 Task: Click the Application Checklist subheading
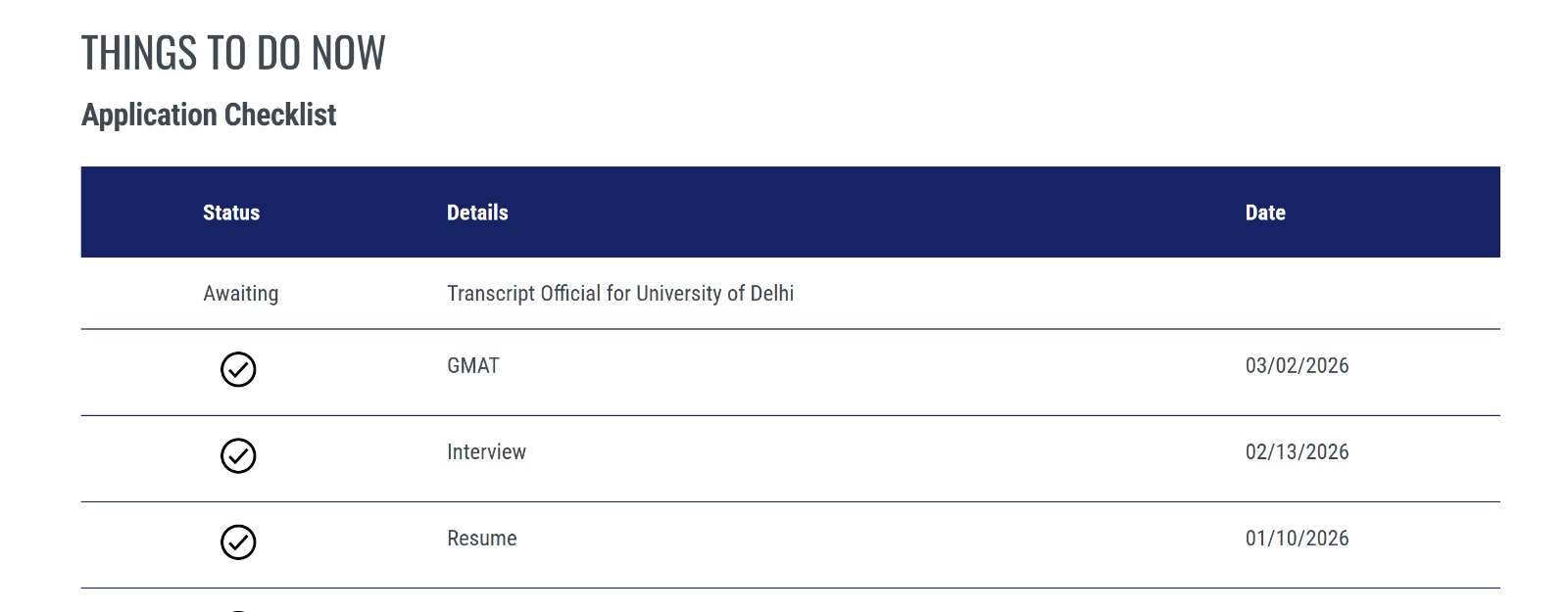click(x=209, y=115)
